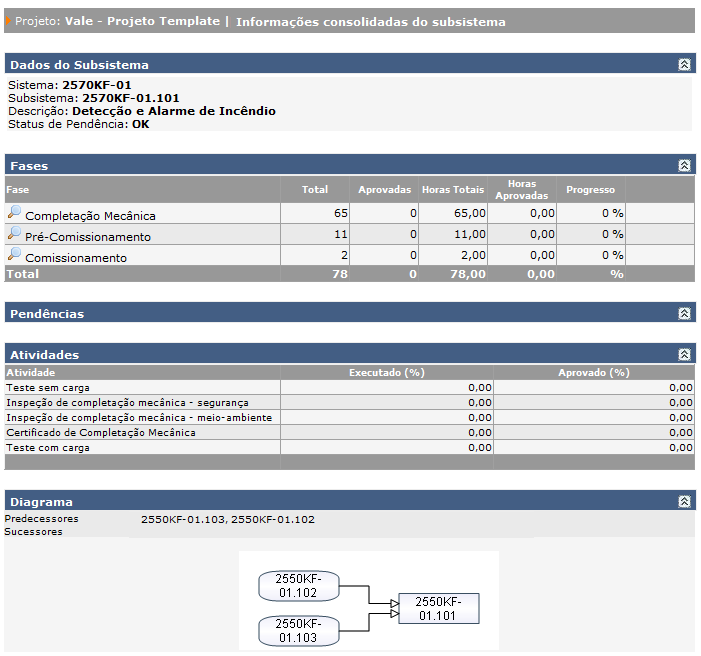701x656 pixels.
Task: Click the Completação Mecânica phase name
Action: click(90, 216)
